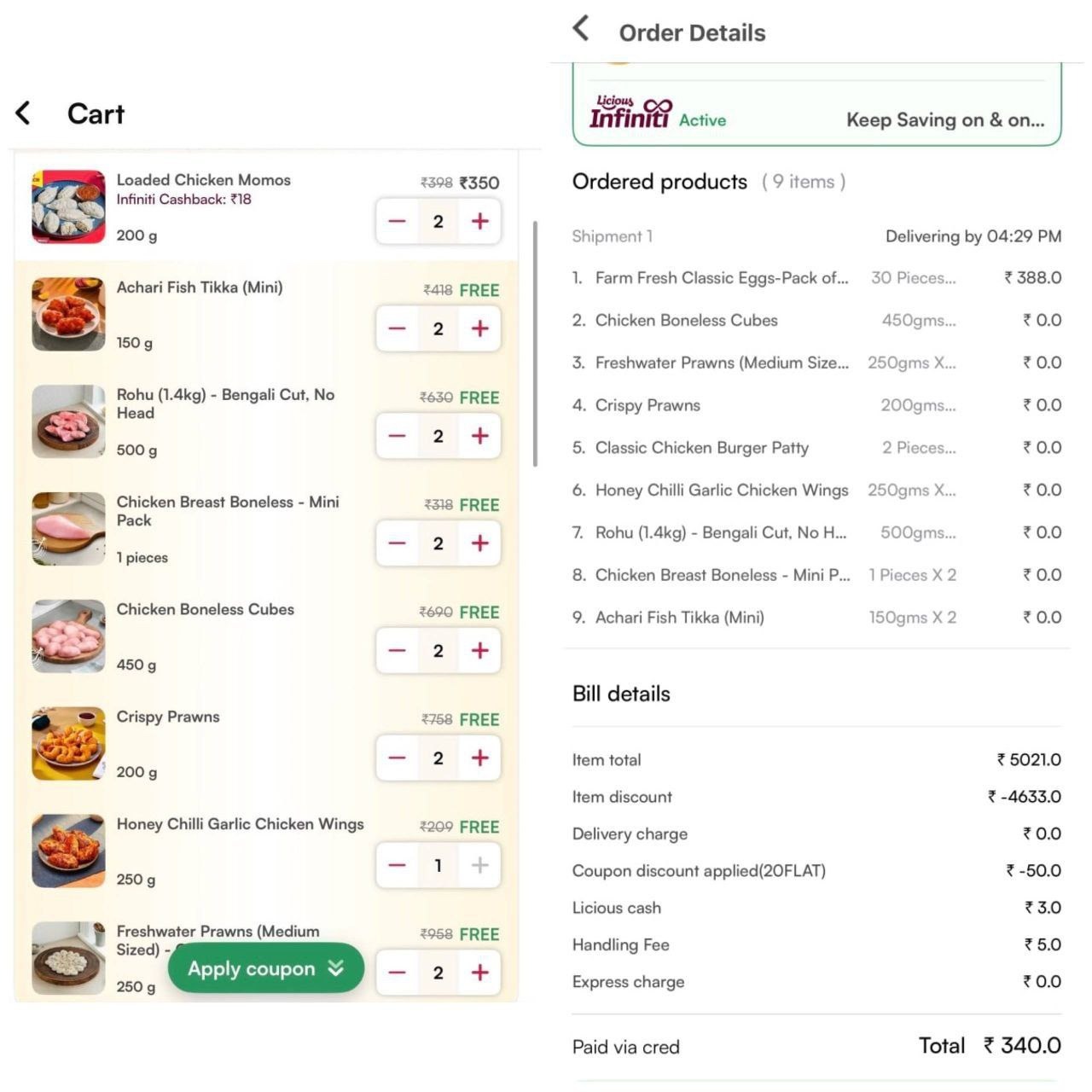Add one more Achari Fish Tikka

point(480,329)
